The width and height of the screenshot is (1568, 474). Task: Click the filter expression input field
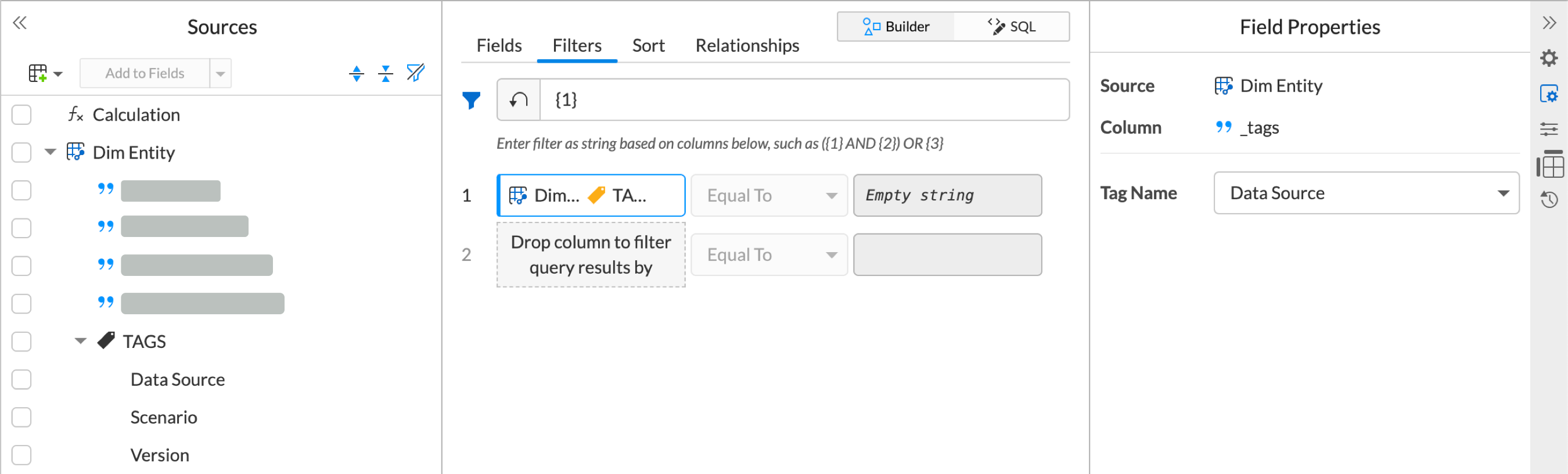point(804,100)
